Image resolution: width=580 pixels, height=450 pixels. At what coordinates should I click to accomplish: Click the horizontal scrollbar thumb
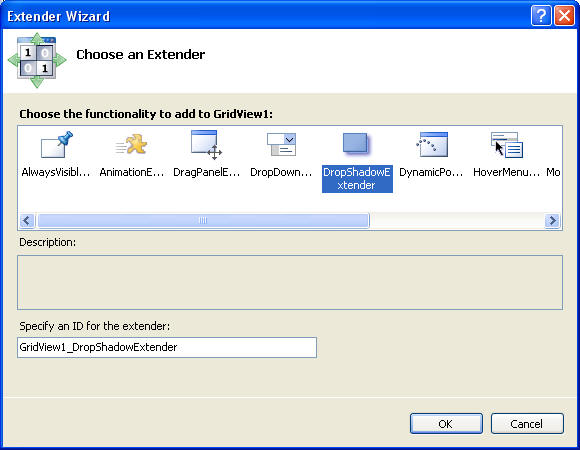(203, 221)
